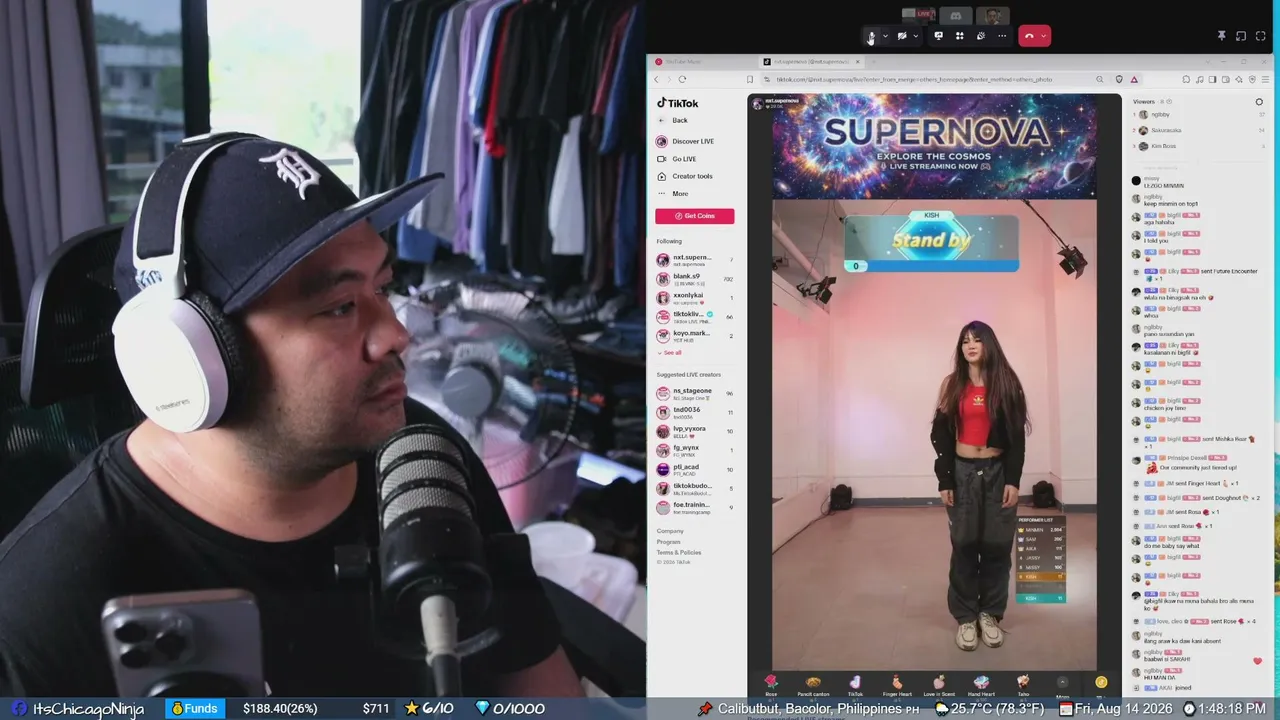Click the TikTok logo
Image resolution: width=1280 pixels, height=720 pixels.
pos(678,103)
